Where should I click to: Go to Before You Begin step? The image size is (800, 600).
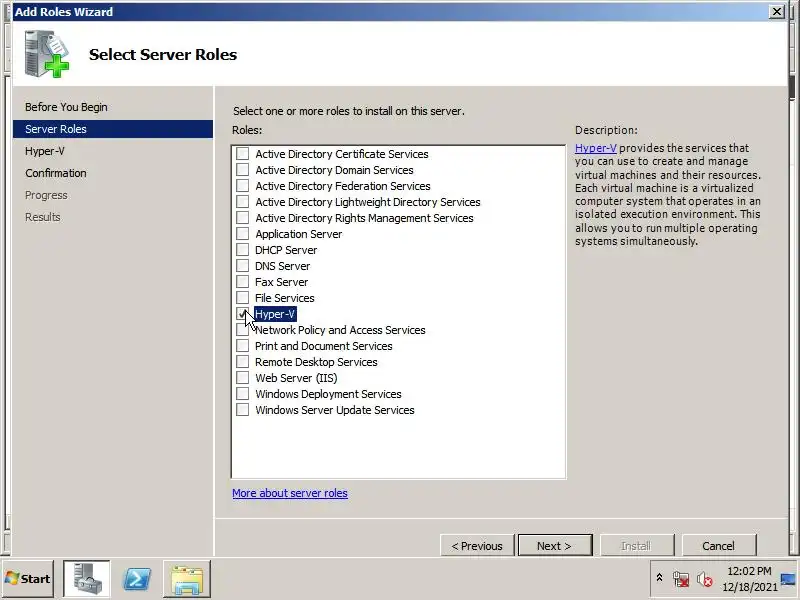pyautogui.click(x=66, y=107)
